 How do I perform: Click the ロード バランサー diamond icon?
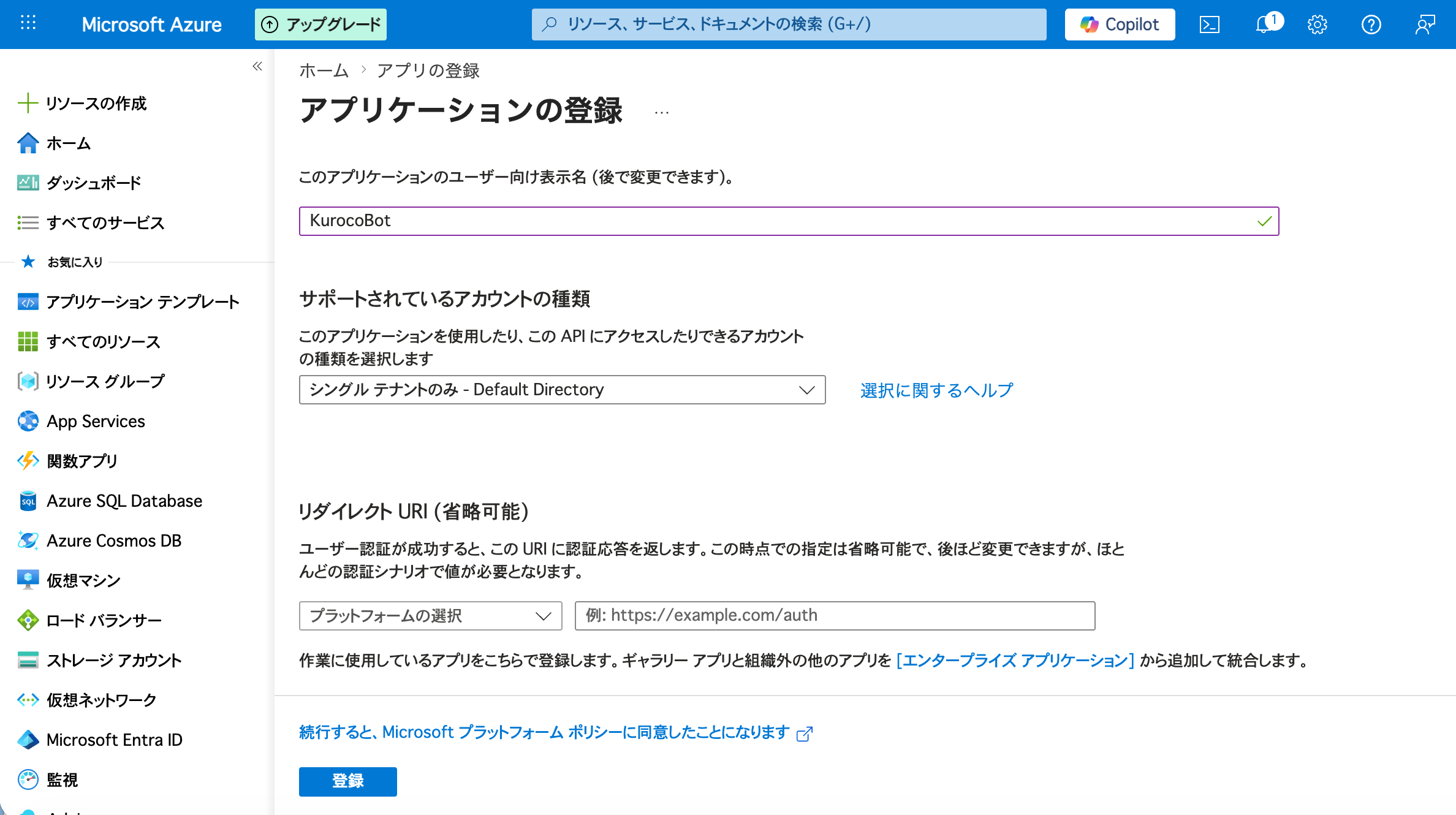click(x=28, y=620)
